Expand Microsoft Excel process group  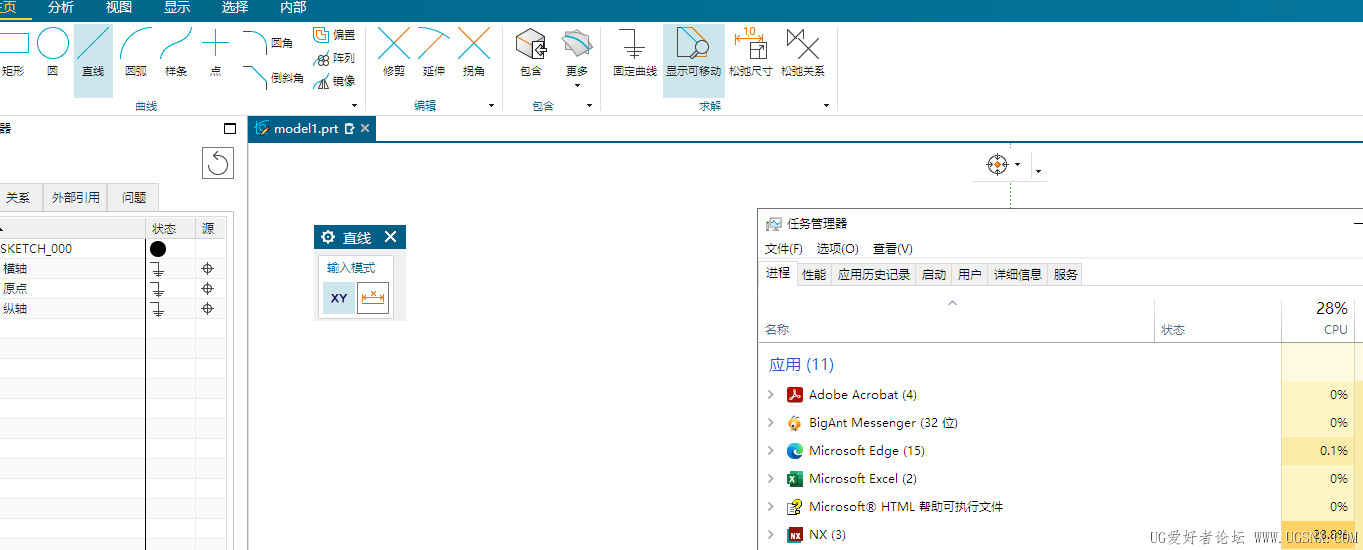(770, 479)
